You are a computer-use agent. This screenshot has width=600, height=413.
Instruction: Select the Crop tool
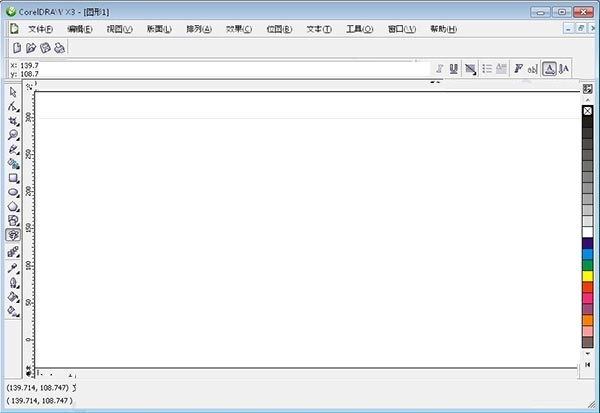(14, 120)
